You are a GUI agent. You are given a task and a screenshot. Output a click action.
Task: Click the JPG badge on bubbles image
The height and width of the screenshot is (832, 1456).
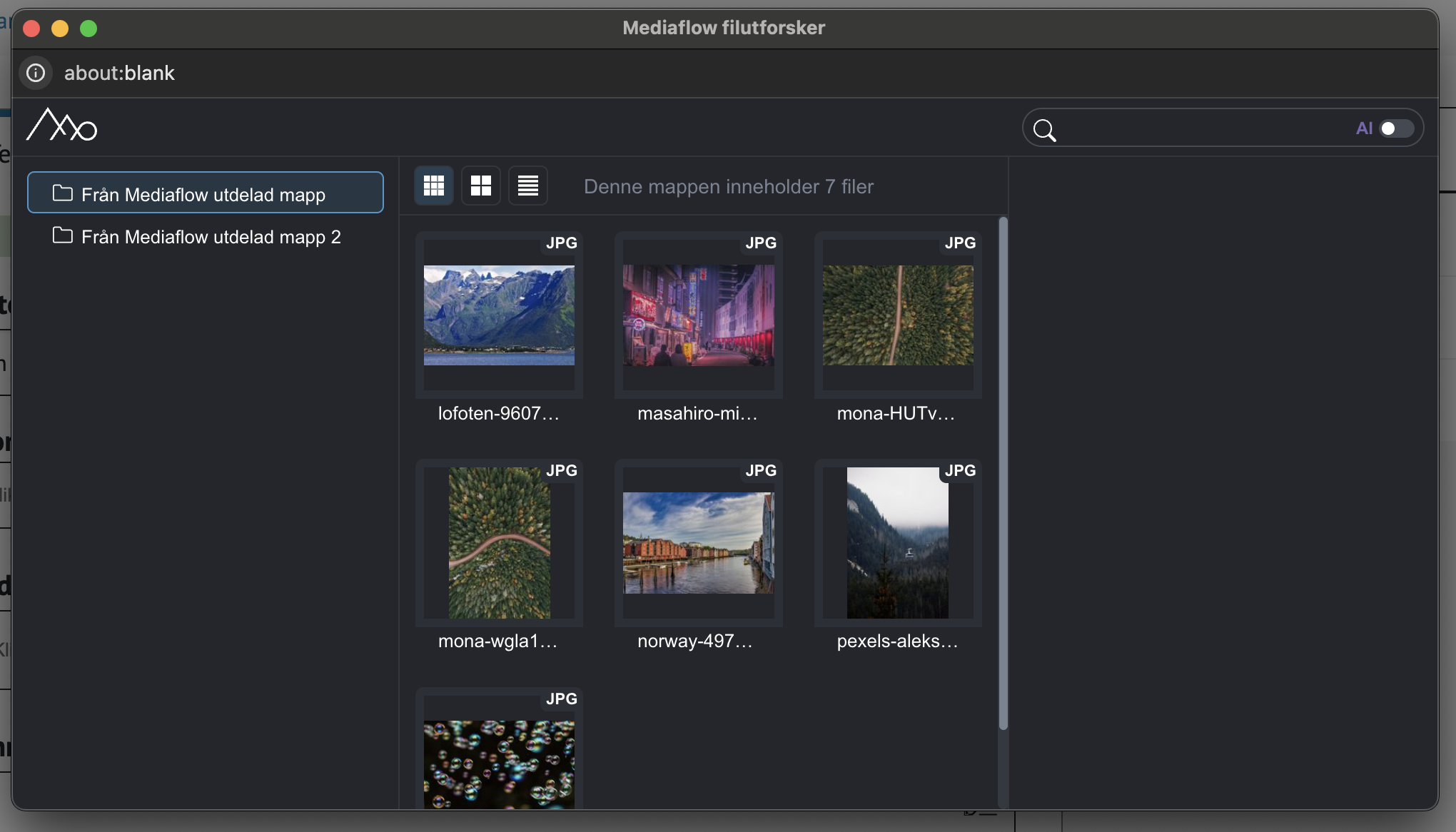click(x=561, y=699)
